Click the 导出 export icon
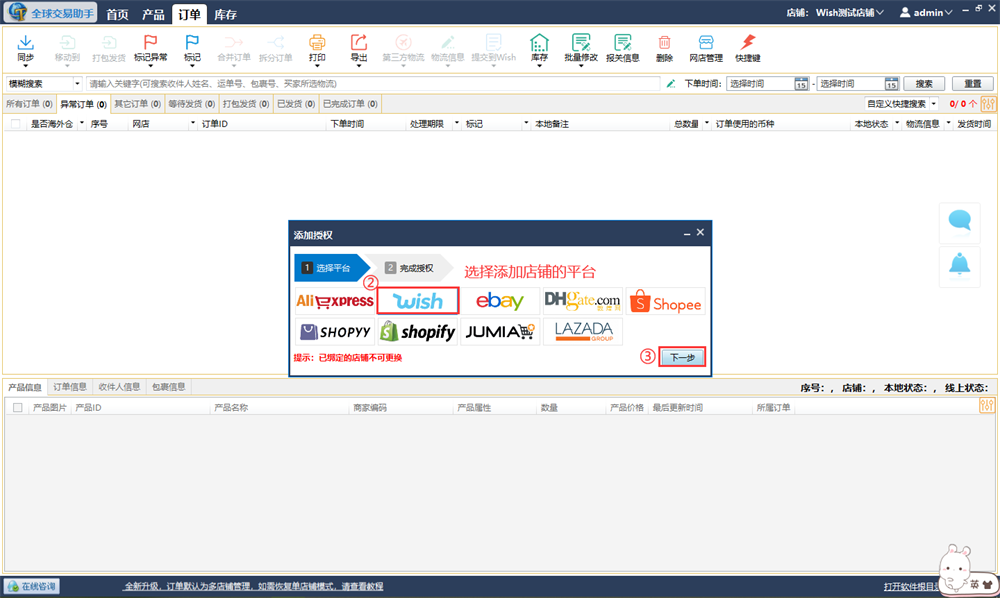This screenshot has height=598, width=1000. coord(359,42)
